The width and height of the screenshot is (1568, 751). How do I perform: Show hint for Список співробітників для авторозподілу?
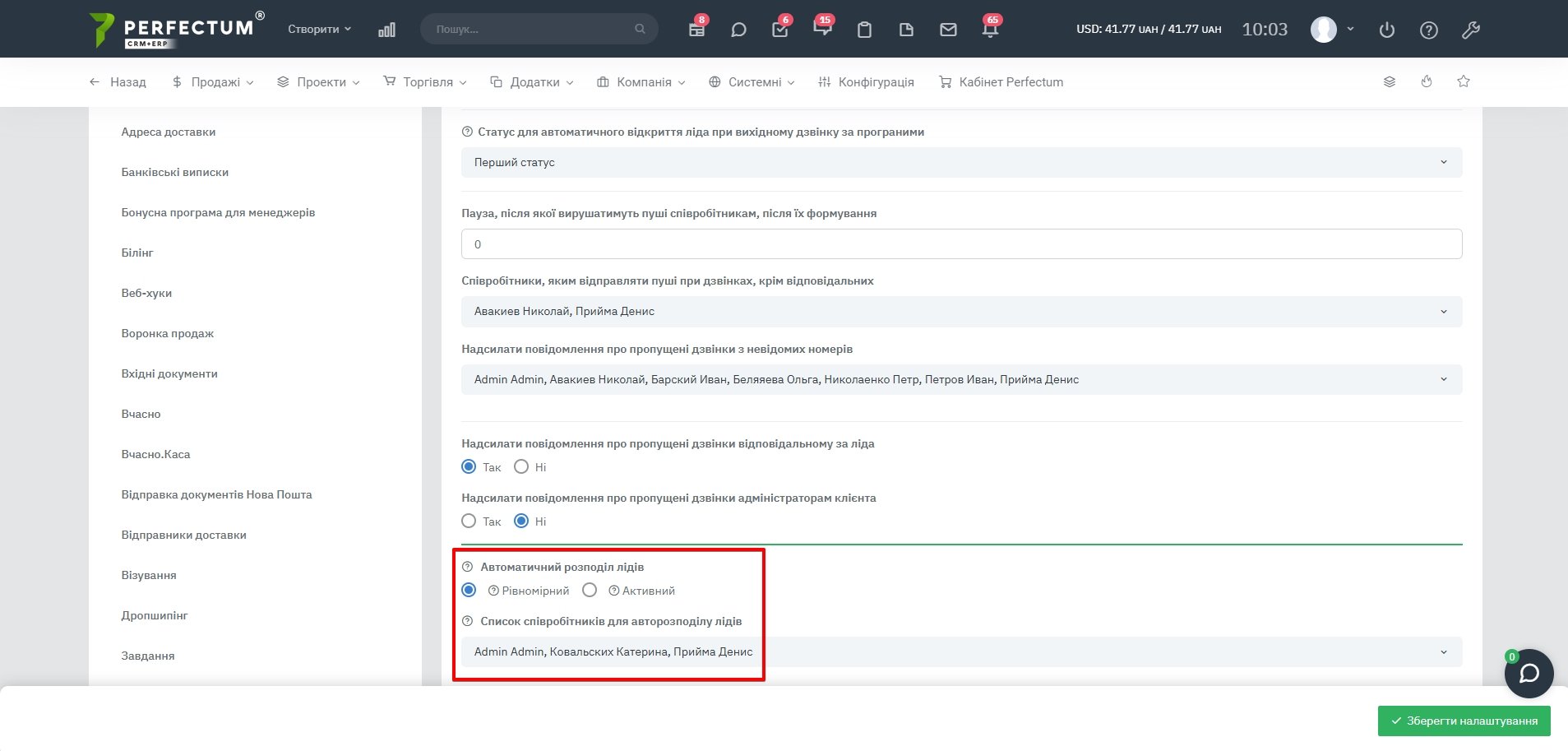pyautogui.click(x=467, y=621)
